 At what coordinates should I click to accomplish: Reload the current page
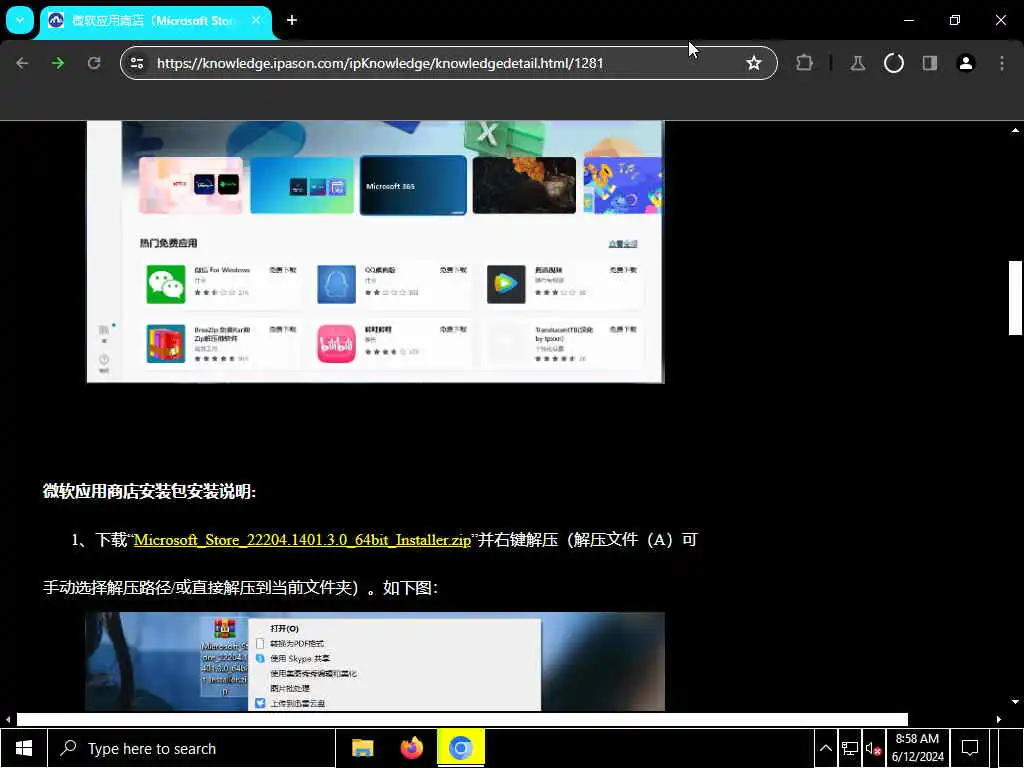click(x=94, y=63)
